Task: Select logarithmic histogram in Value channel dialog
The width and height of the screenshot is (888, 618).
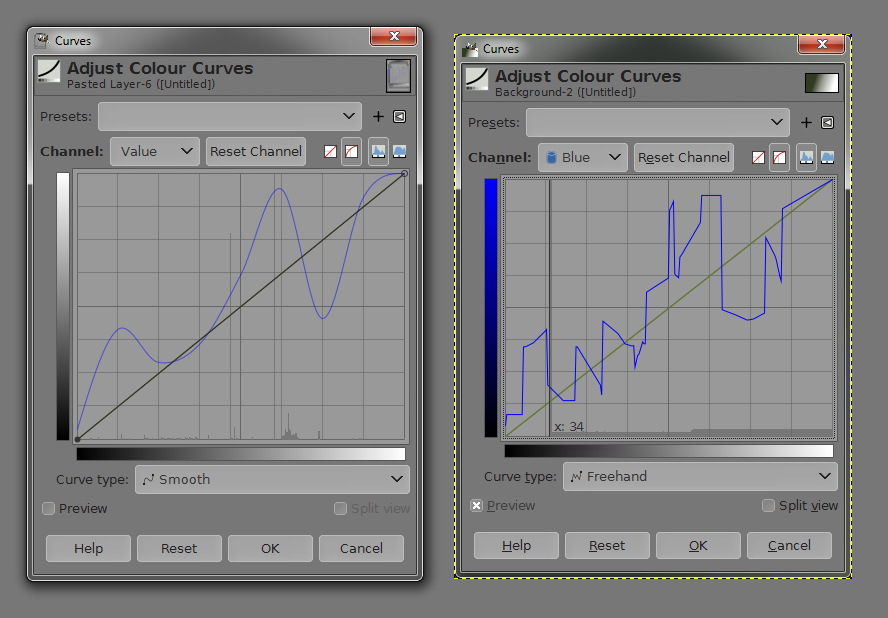Action: pyautogui.click(x=399, y=151)
